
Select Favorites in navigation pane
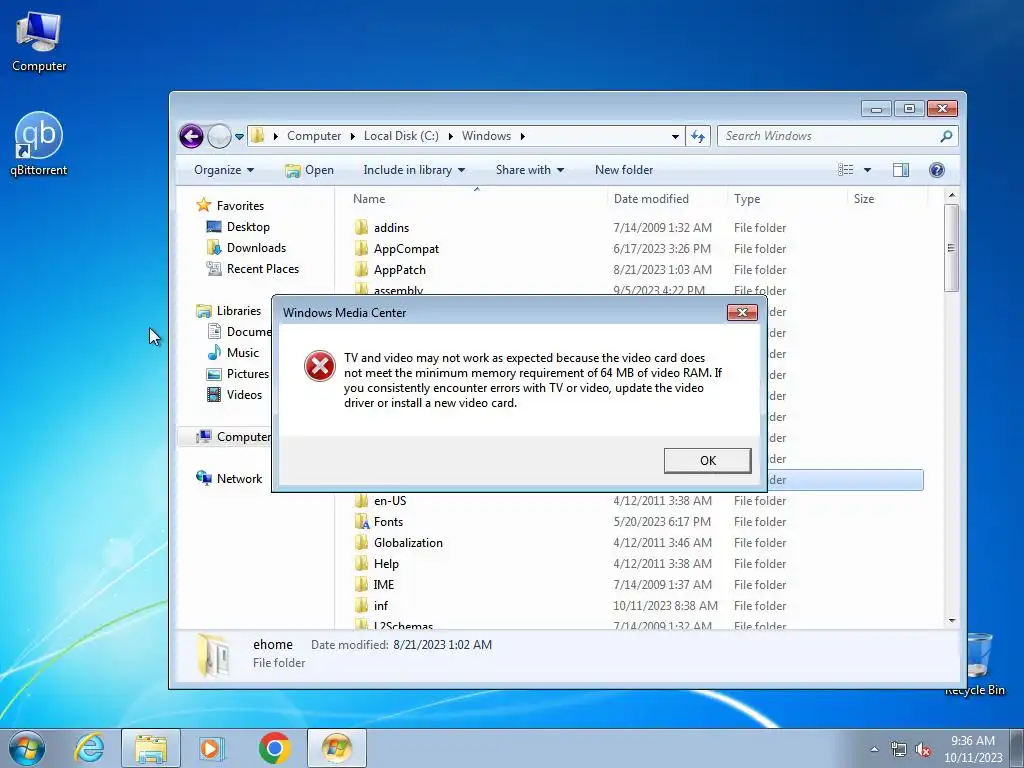pyautogui.click(x=240, y=206)
